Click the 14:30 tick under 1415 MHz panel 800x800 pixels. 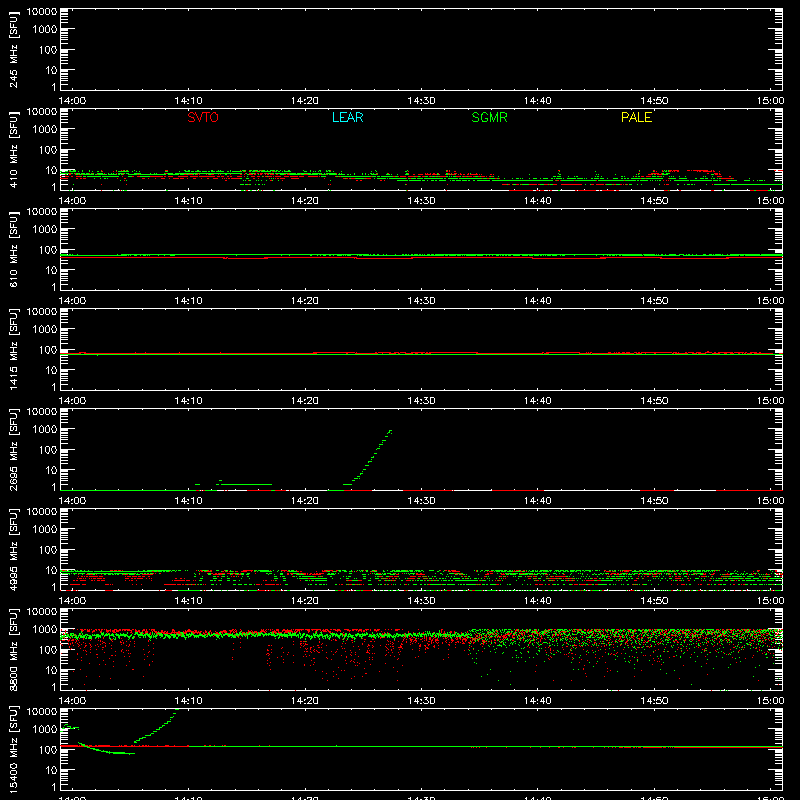[x=421, y=401]
